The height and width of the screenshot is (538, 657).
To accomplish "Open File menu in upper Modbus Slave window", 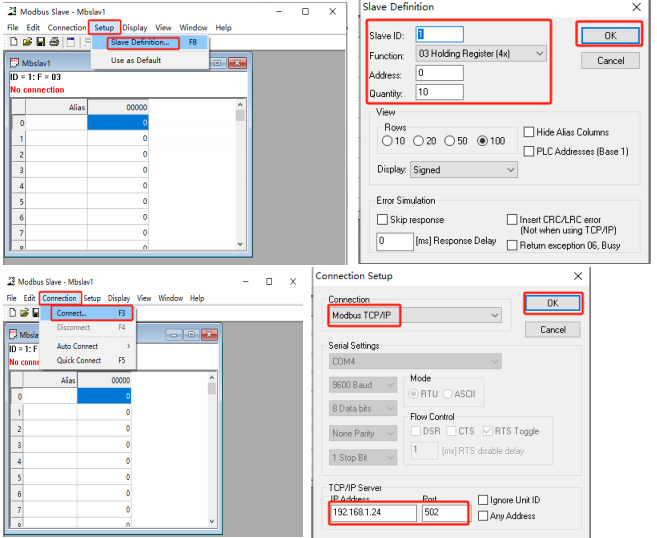I will [x=13, y=28].
